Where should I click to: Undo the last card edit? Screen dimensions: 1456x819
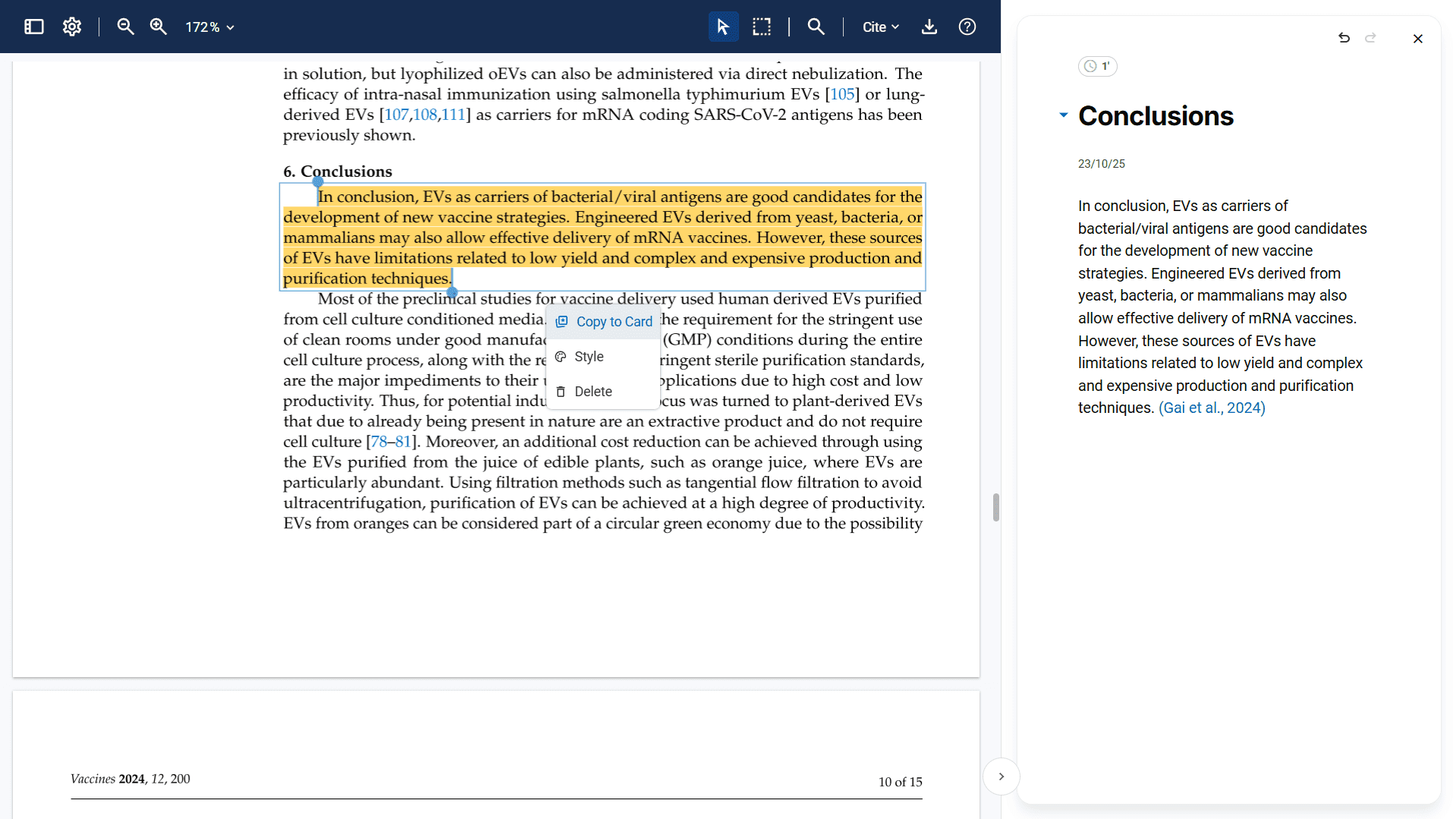pyautogui.click(x=1344, y=38)
